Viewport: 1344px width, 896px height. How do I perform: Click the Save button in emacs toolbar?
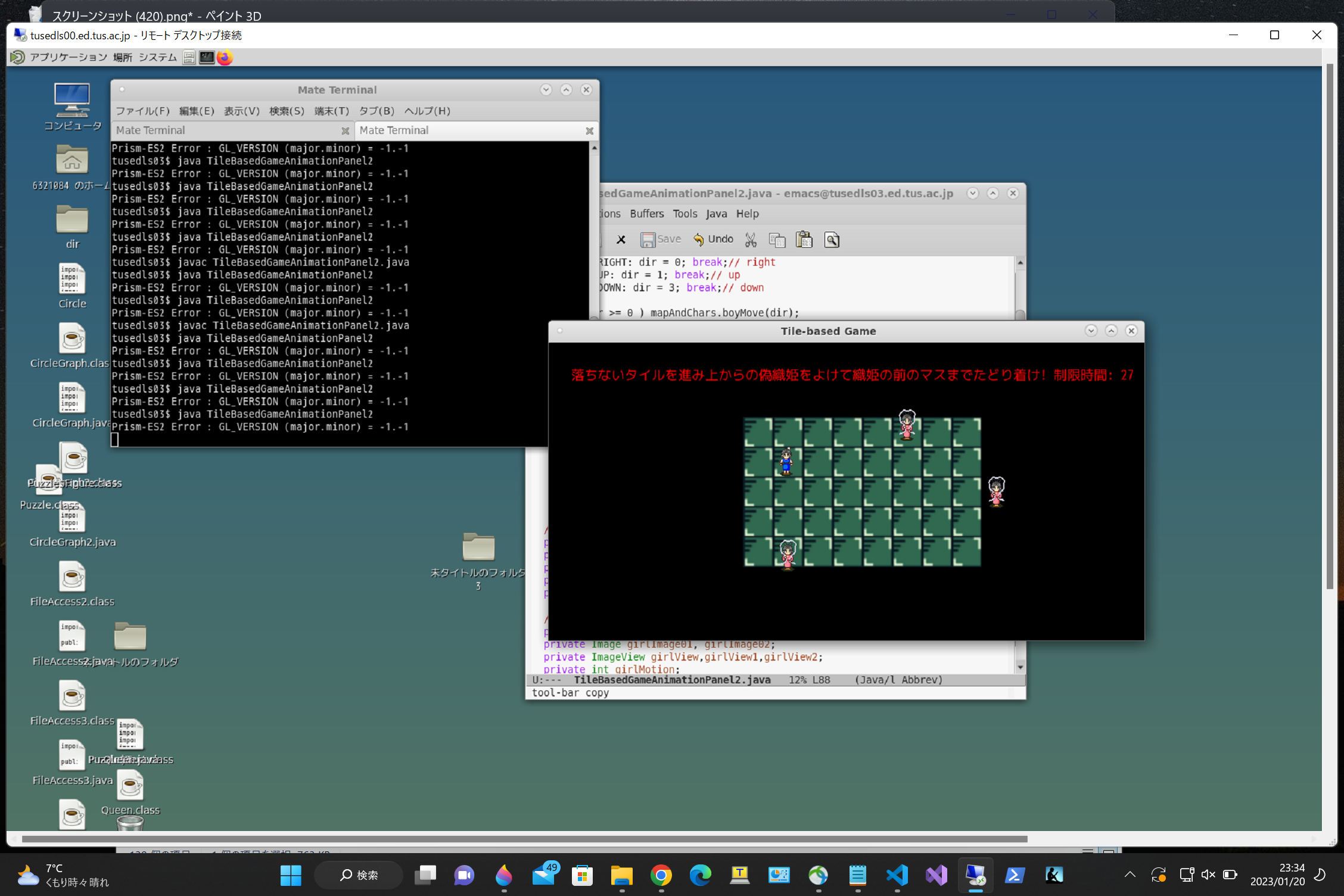click(x=660, y=239)
